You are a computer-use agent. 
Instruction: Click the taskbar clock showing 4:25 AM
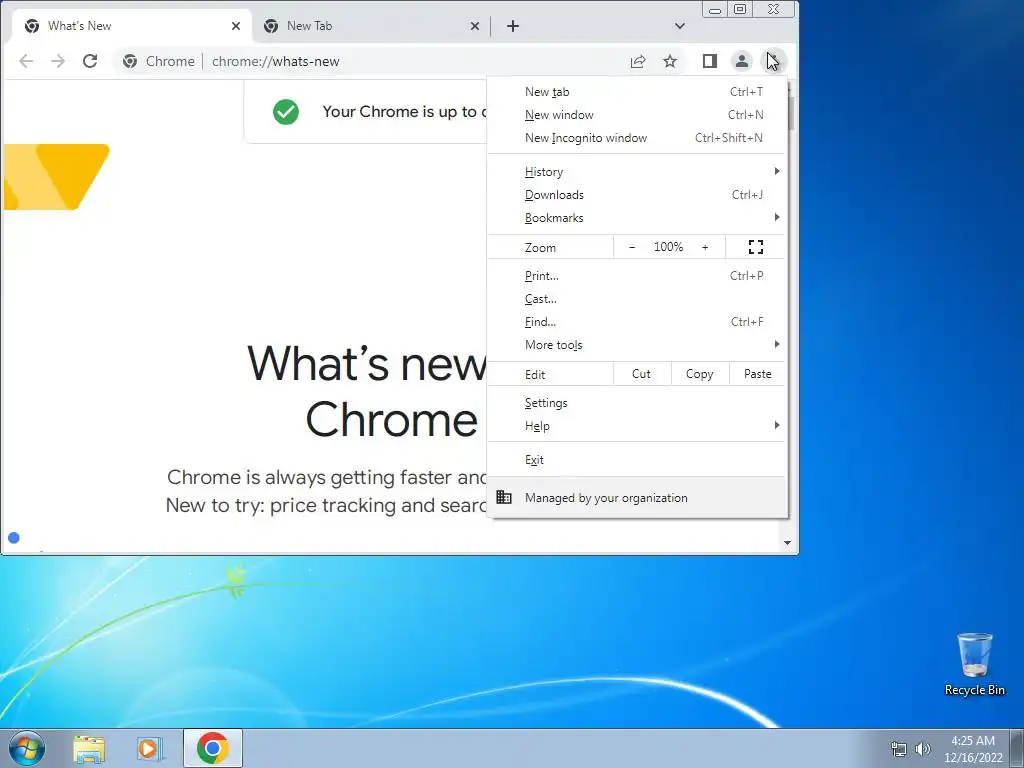coord(973,749)
